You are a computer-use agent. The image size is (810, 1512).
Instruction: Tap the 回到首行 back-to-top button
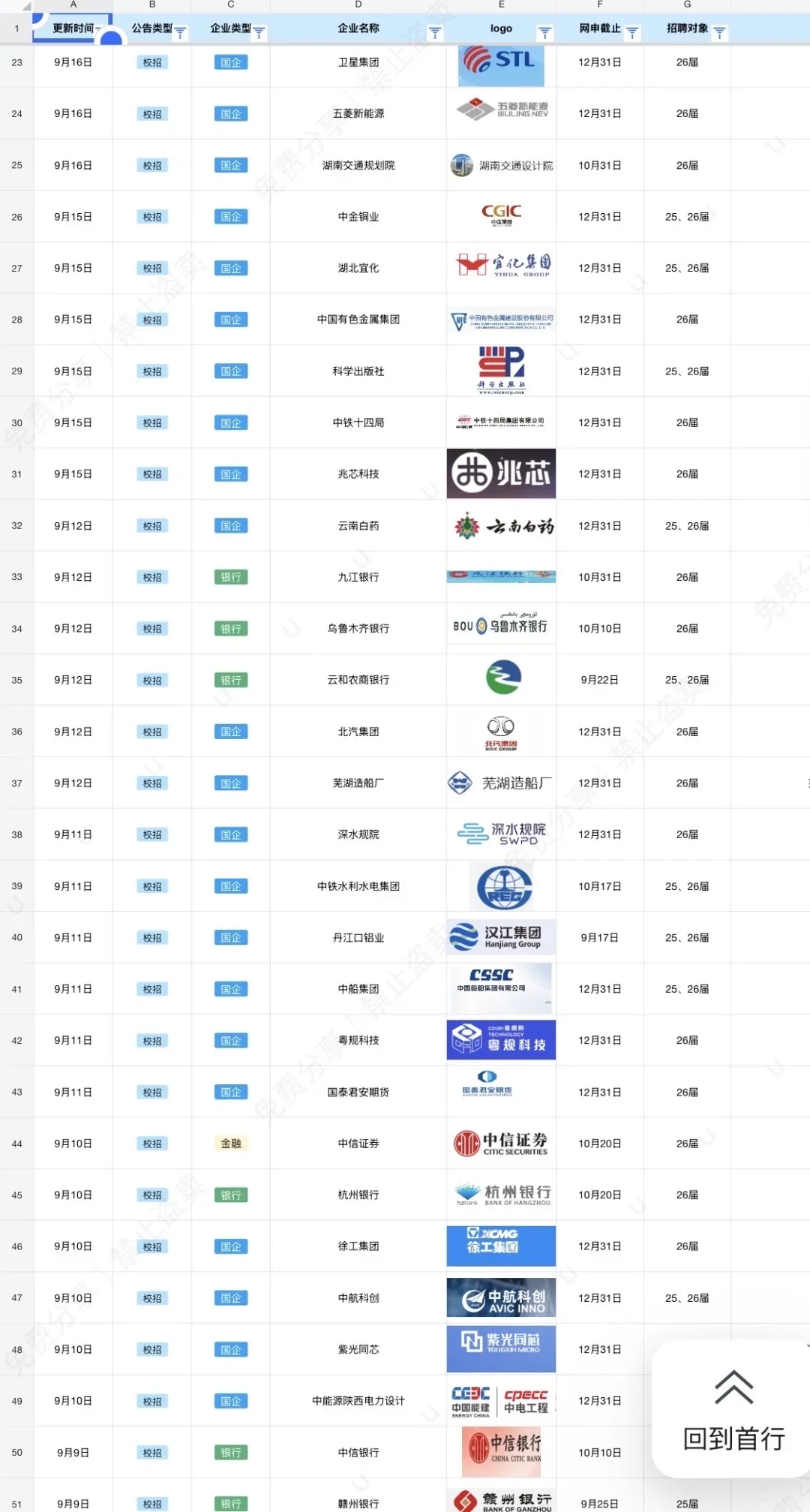[733, 1408]
